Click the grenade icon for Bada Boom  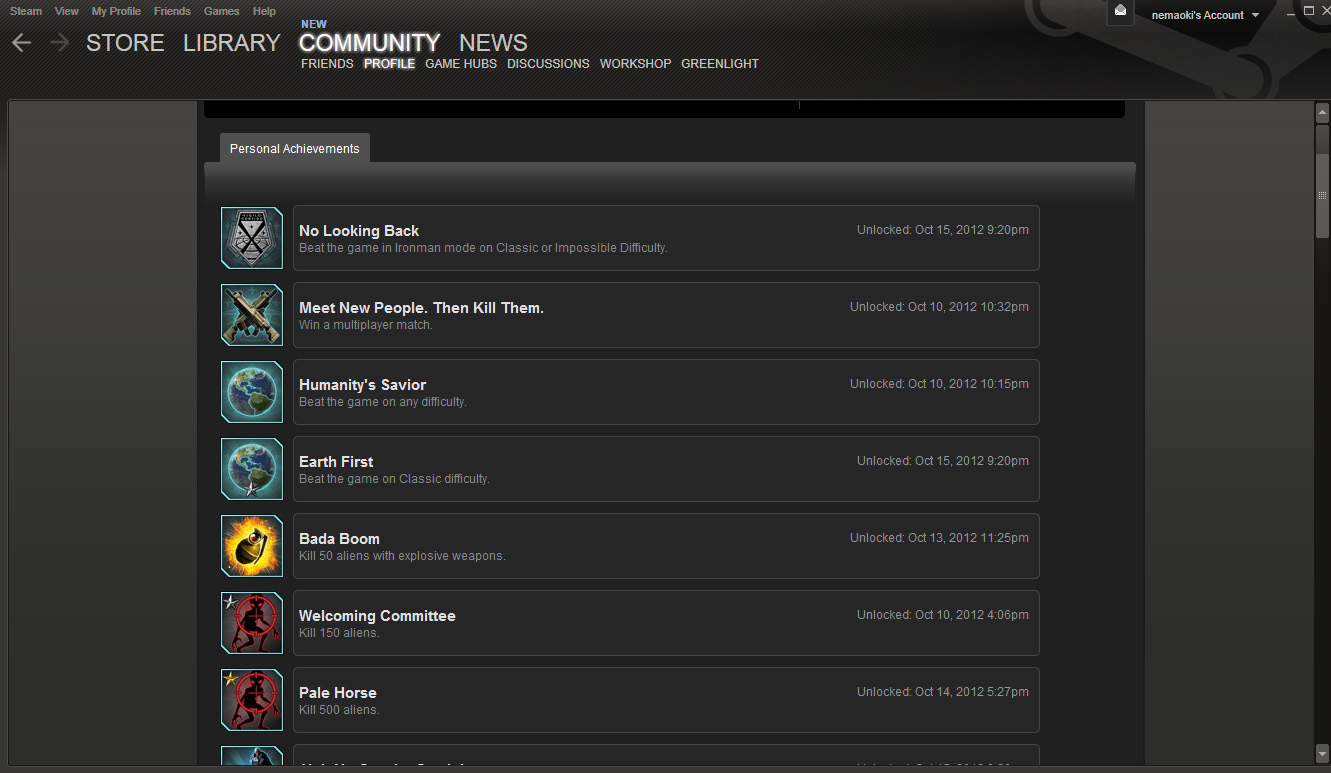(252, 546)
